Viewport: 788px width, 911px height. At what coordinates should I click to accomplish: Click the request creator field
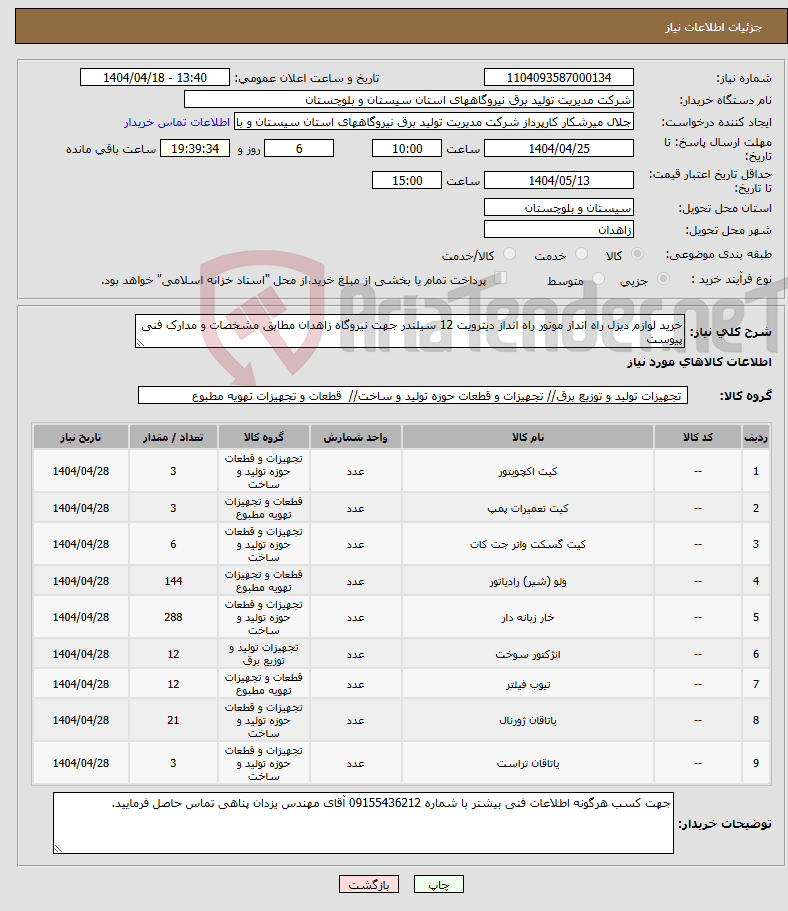[x=434, y=122]
